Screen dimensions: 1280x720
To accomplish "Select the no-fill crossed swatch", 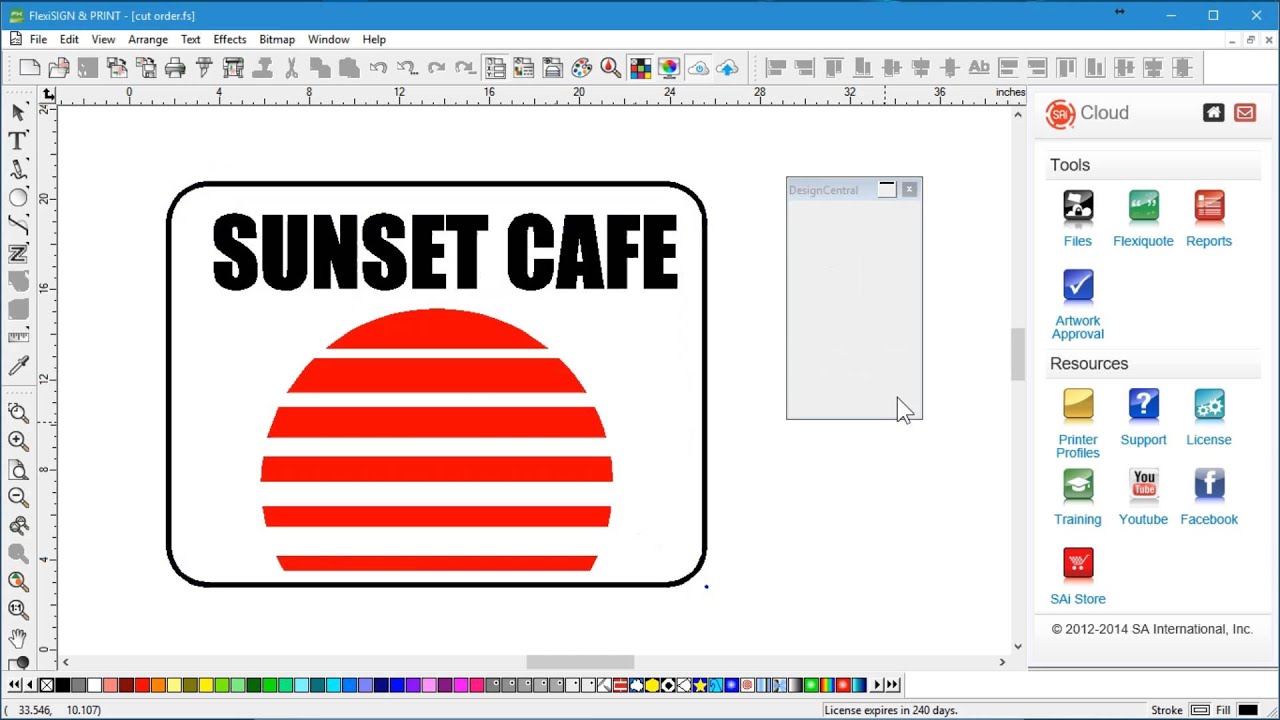I will (46, 685).
